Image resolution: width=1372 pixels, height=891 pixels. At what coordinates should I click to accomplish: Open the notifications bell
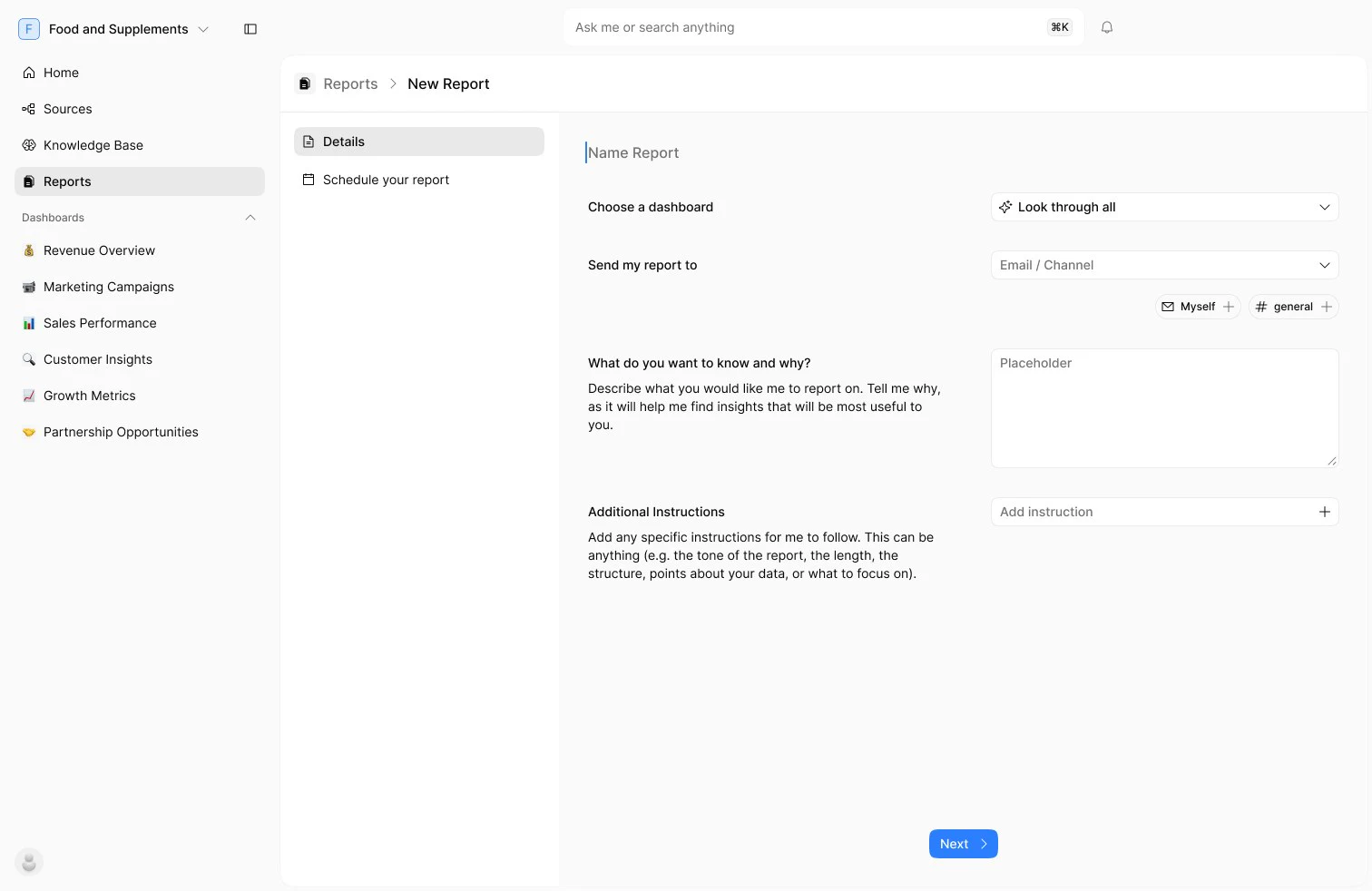coord(1107,27)
